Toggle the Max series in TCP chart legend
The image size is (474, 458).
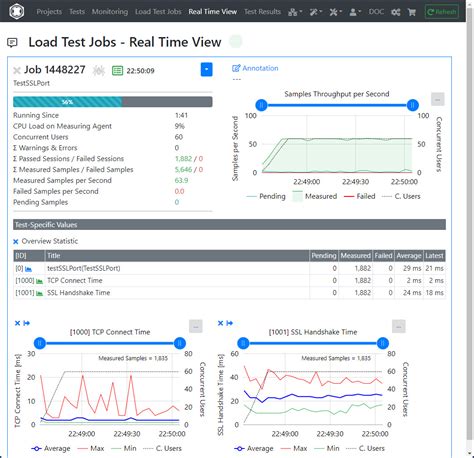[91, 448]
